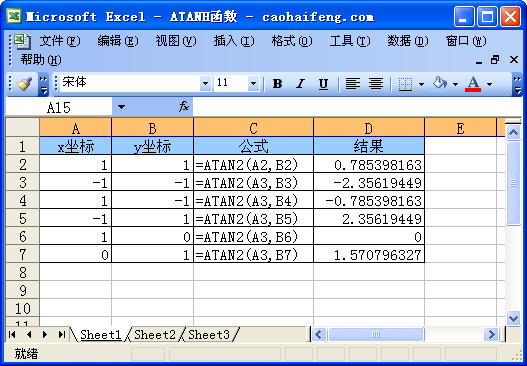The image size is (527, 366).
Task: Click in the formula bar
Action: [357, 107]
